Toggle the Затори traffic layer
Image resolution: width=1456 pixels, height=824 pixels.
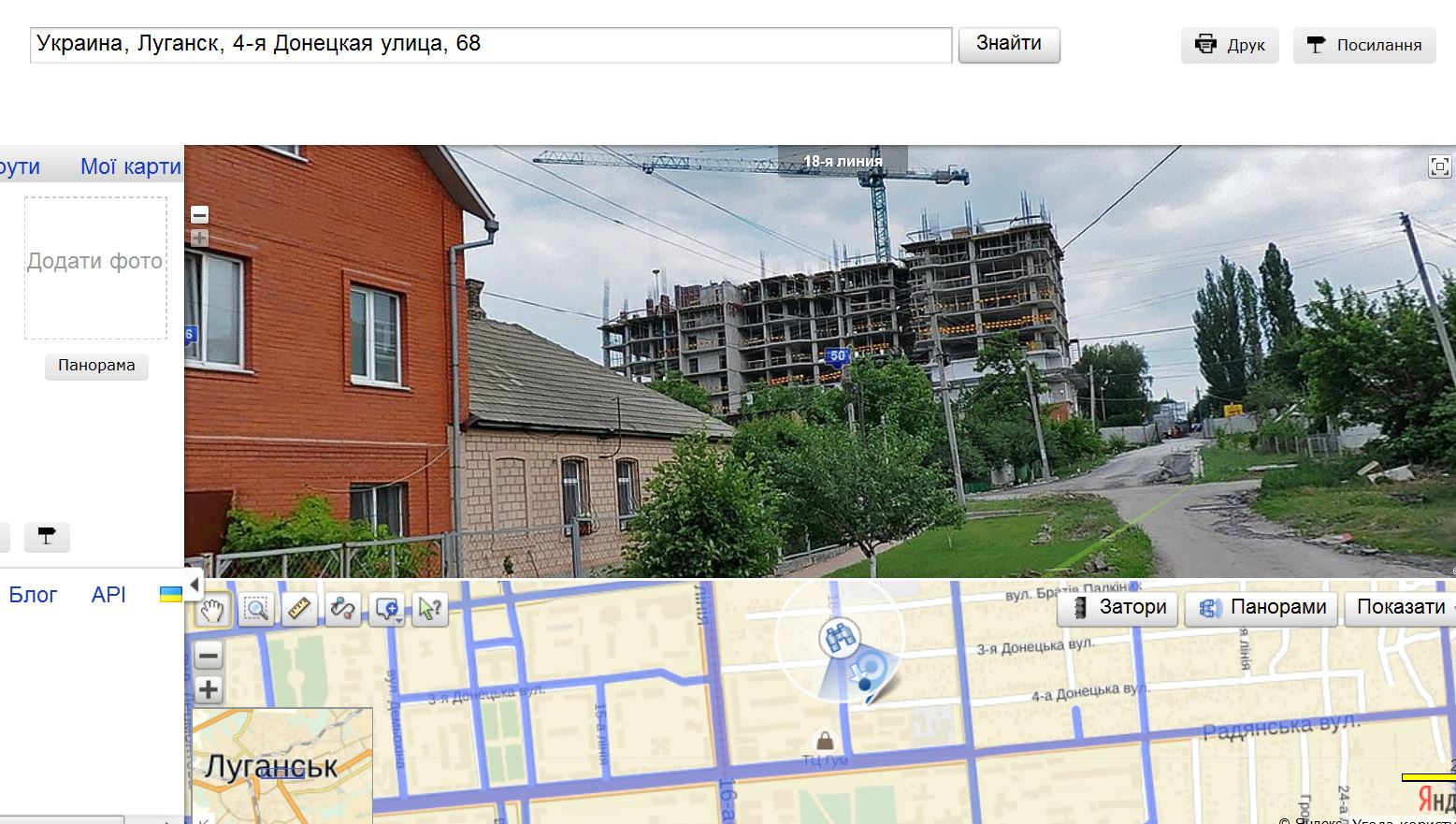[x=1118, y=607]
